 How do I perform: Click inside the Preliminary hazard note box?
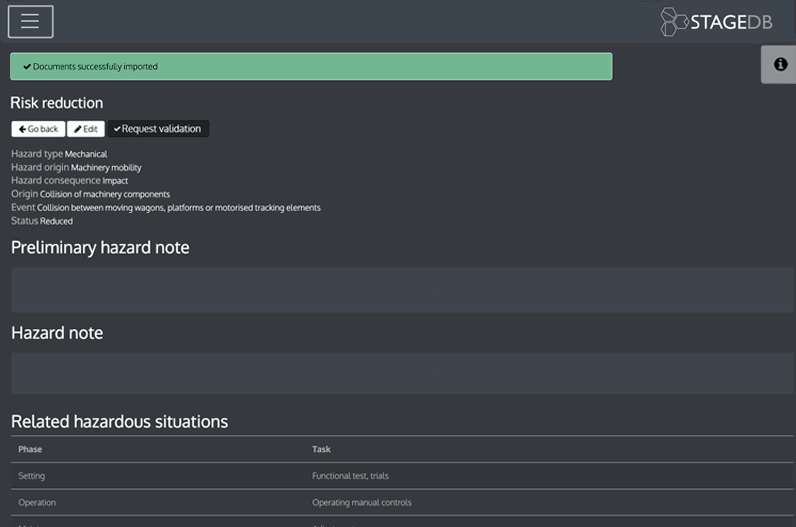pyautogui.click(x=398, y=289)
